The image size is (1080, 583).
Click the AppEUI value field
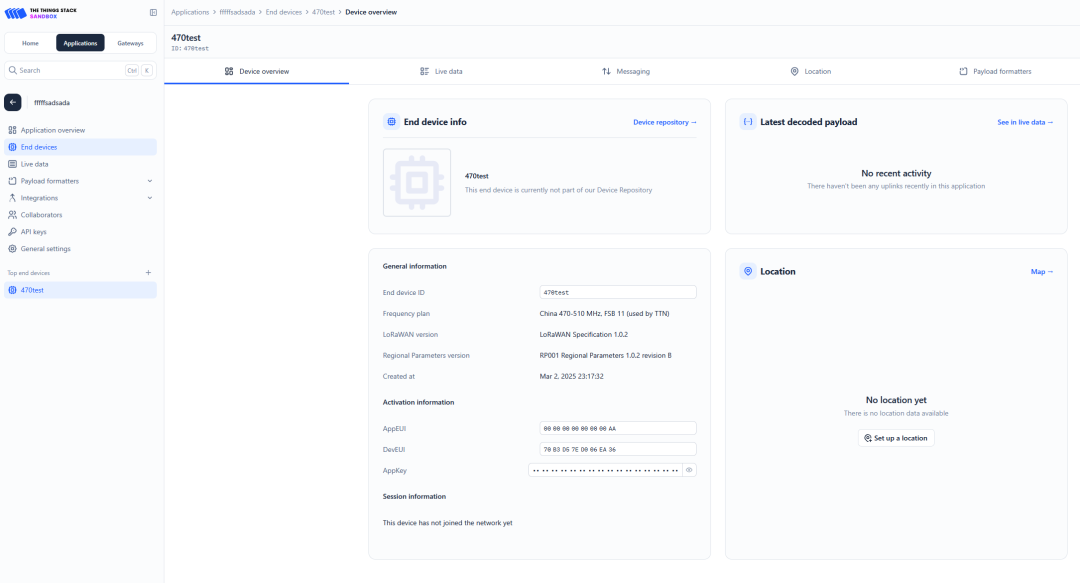618,428
